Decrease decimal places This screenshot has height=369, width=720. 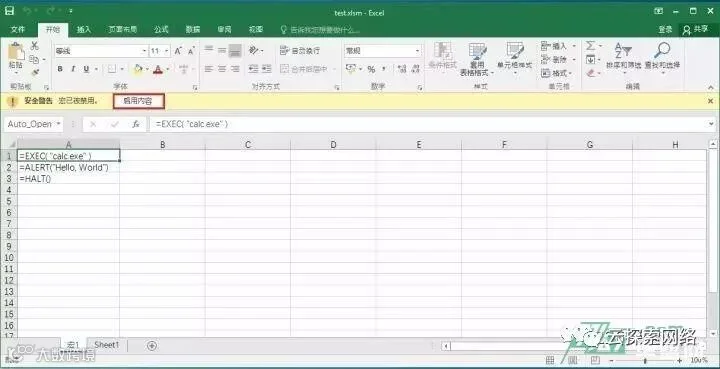(415, 69)
